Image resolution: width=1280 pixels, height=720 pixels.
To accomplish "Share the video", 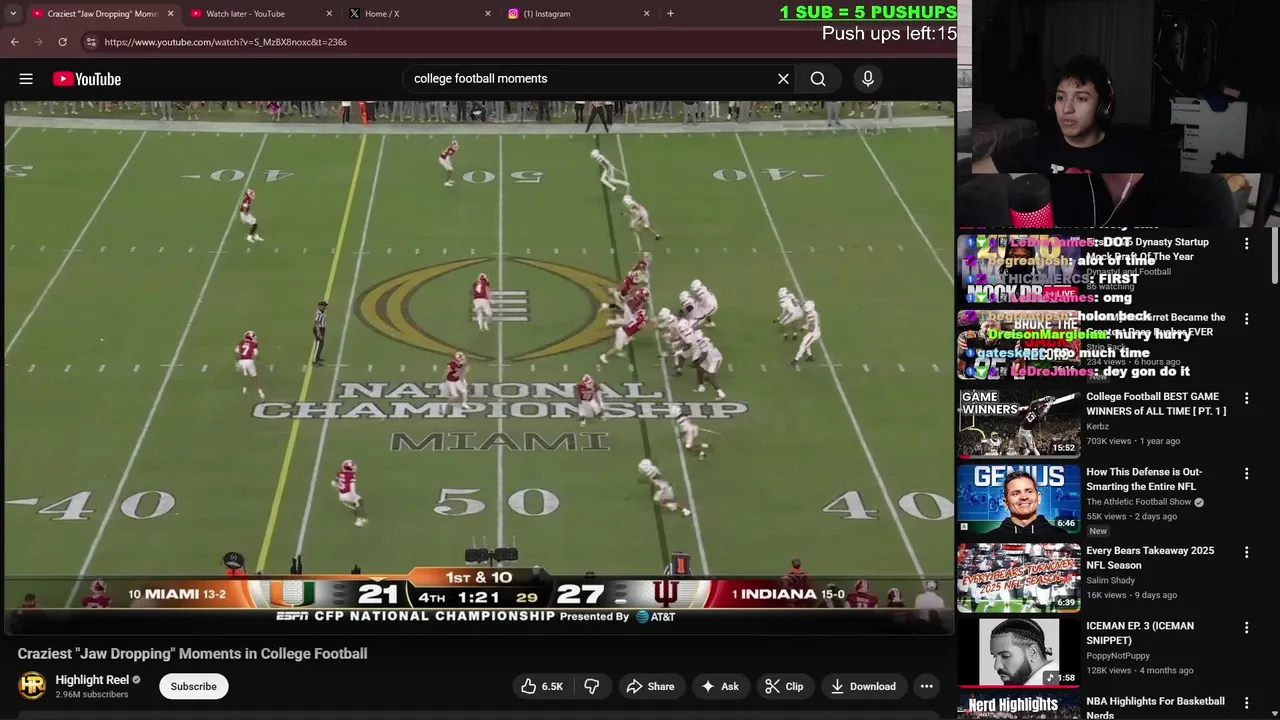I will tap(650, 686).
